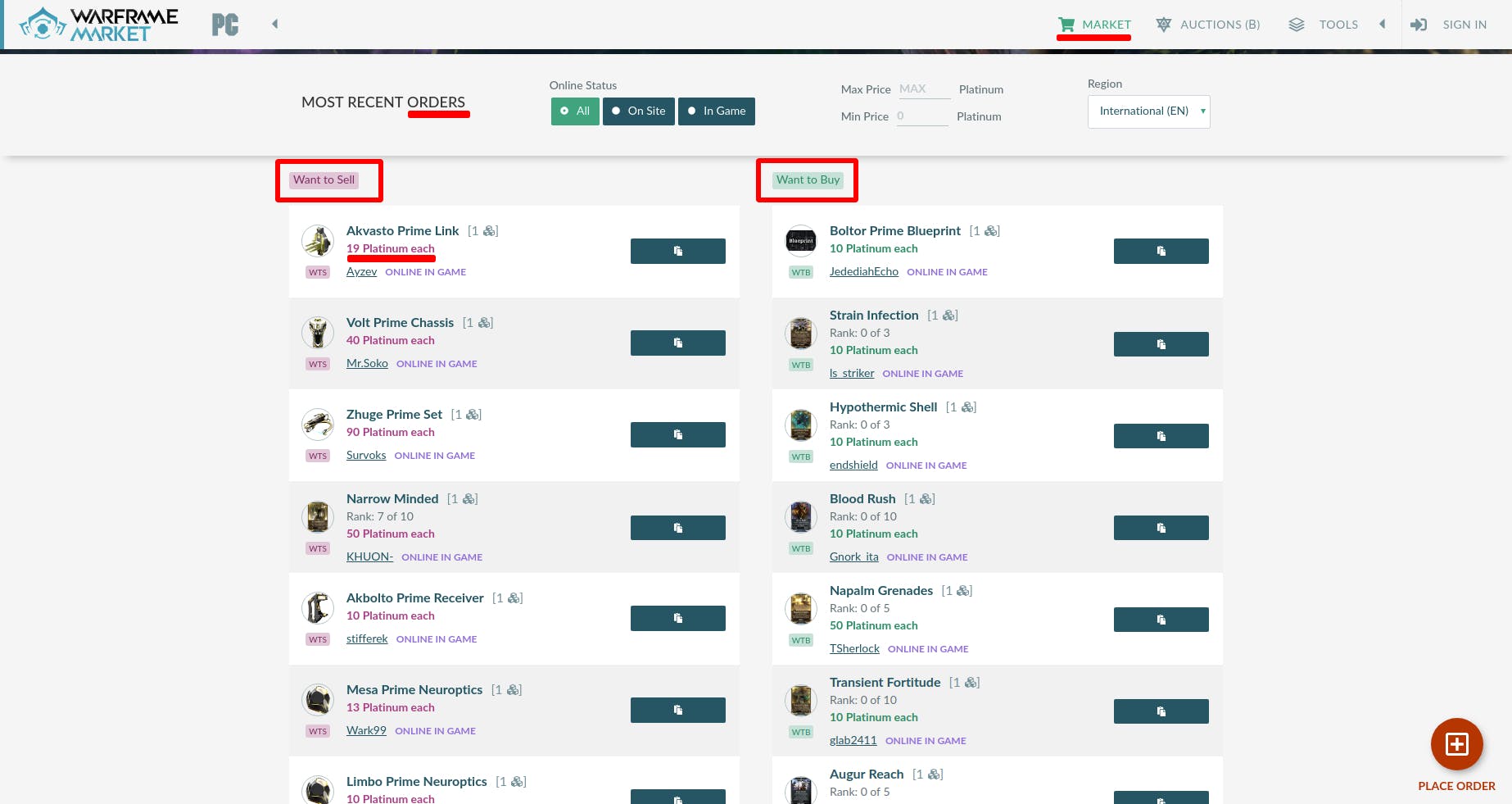This screenshot has width=1512, height=804.
Task: Collapse the navigation arrow next to Tools
Action: pos(1383,24)
